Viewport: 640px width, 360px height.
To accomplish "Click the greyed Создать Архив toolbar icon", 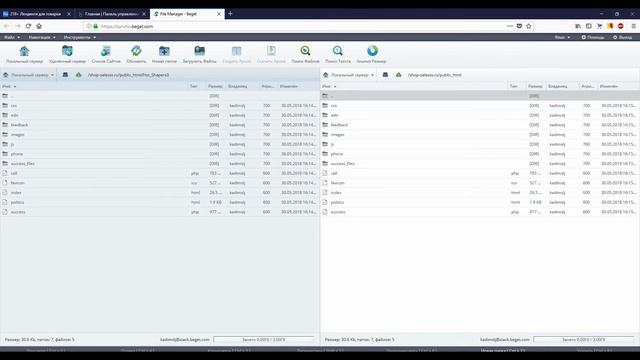I will pos(237,54).
